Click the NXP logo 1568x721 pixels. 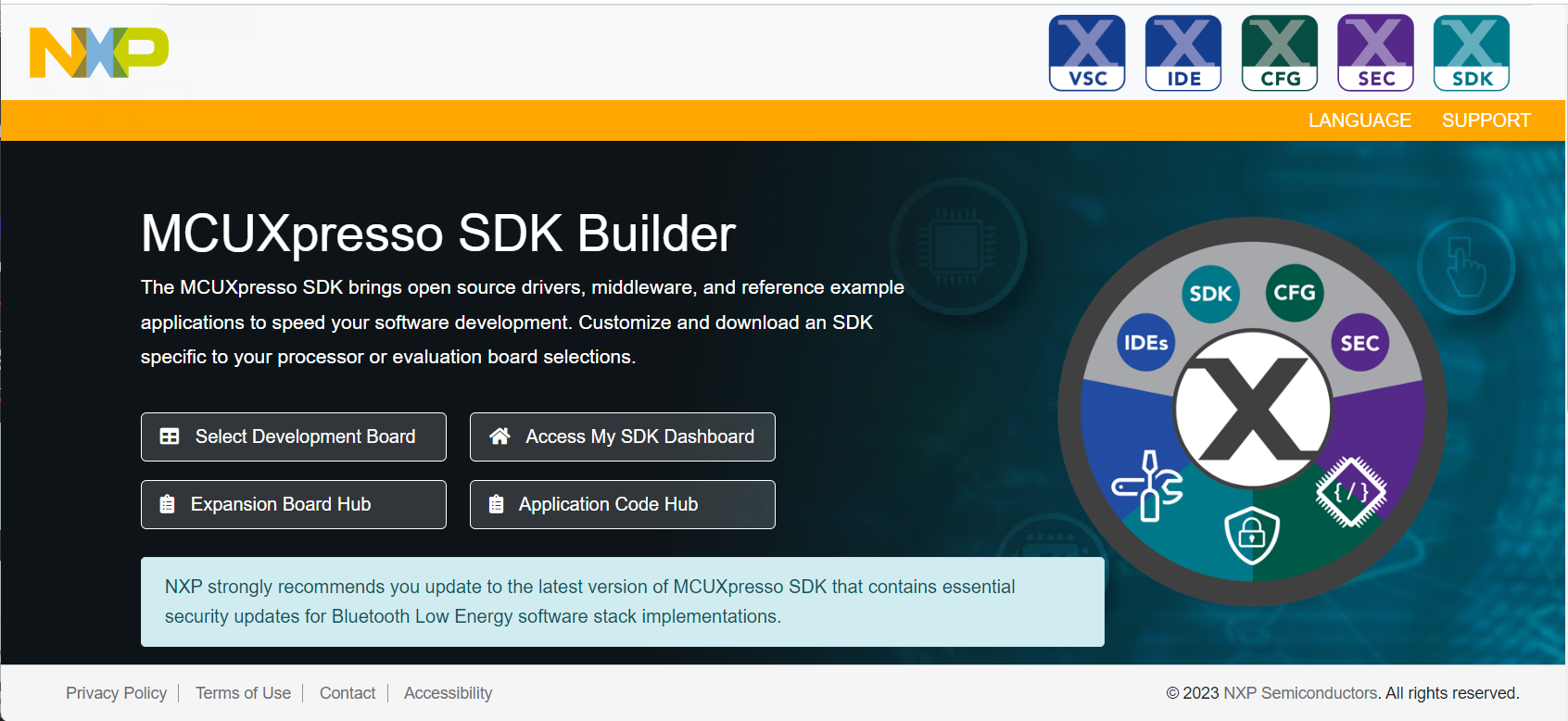tap(99, 53)
